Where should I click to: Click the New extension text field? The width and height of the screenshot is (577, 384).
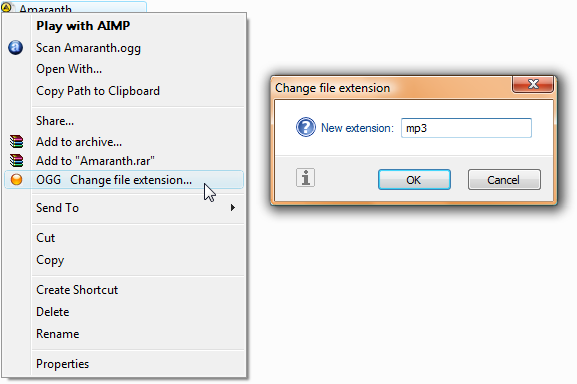coord(466,128)
